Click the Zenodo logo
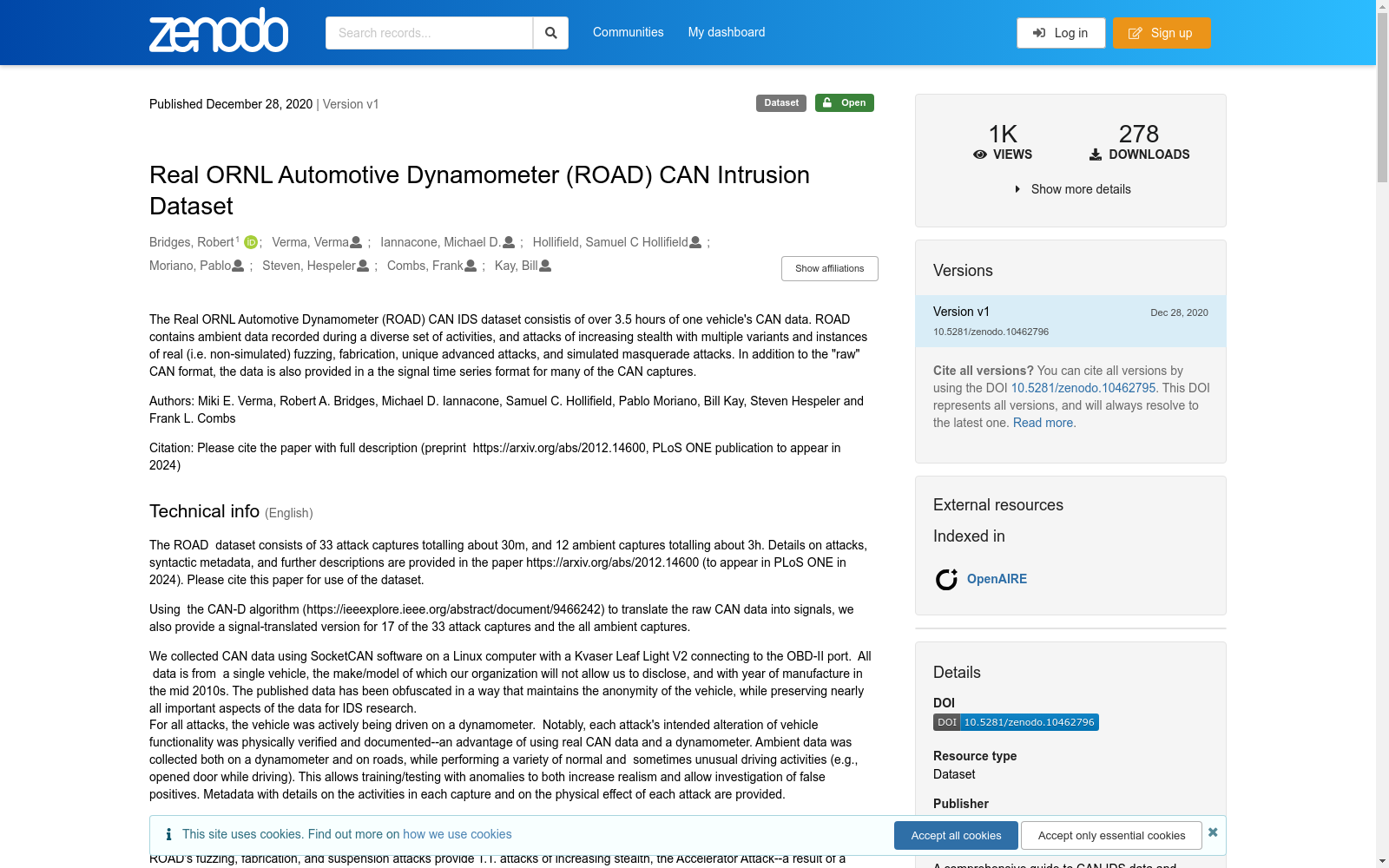1389x868 pixels. click(x=219, y=30)
